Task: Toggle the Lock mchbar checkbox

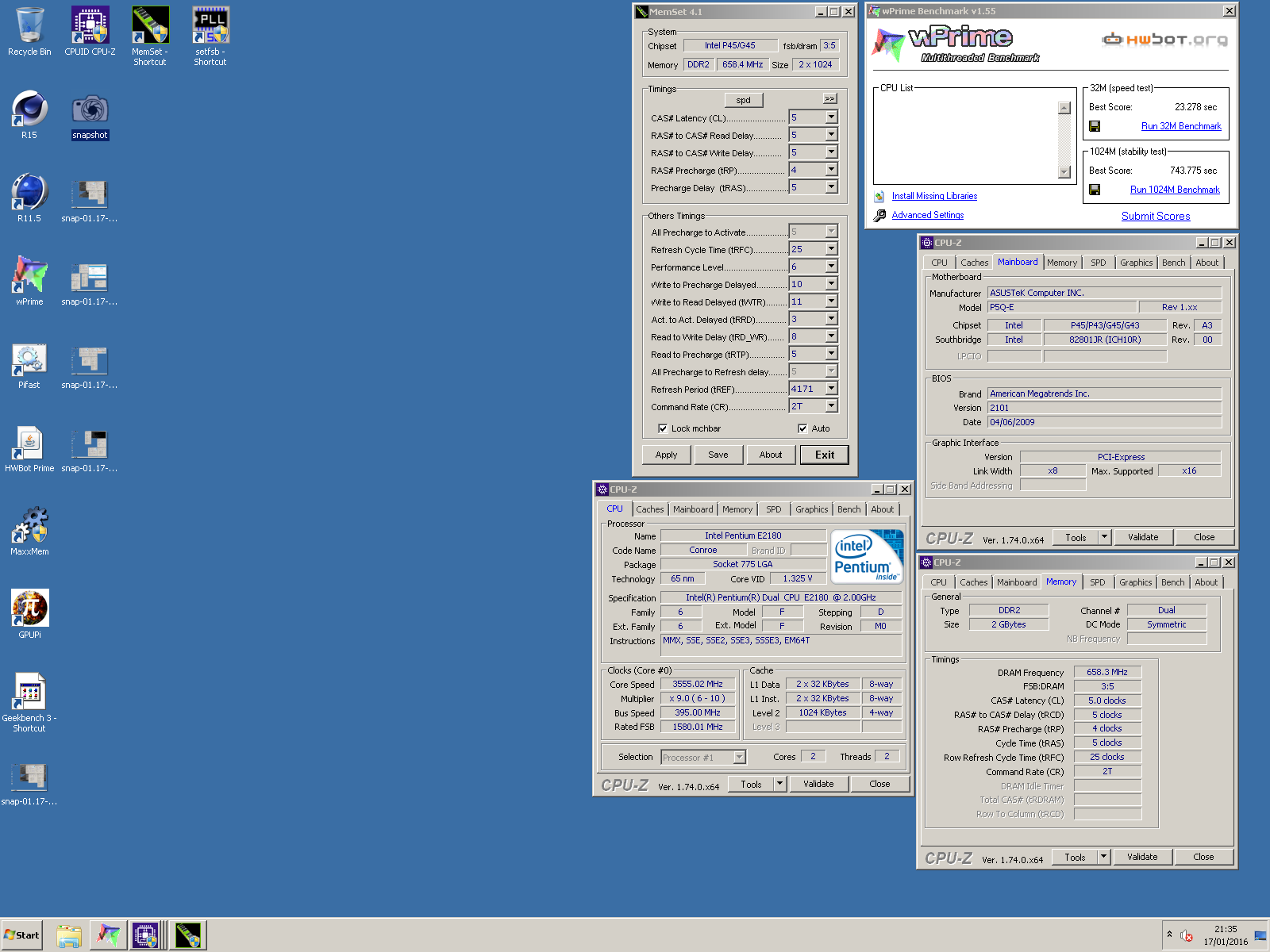Action: tap(663, 428)
